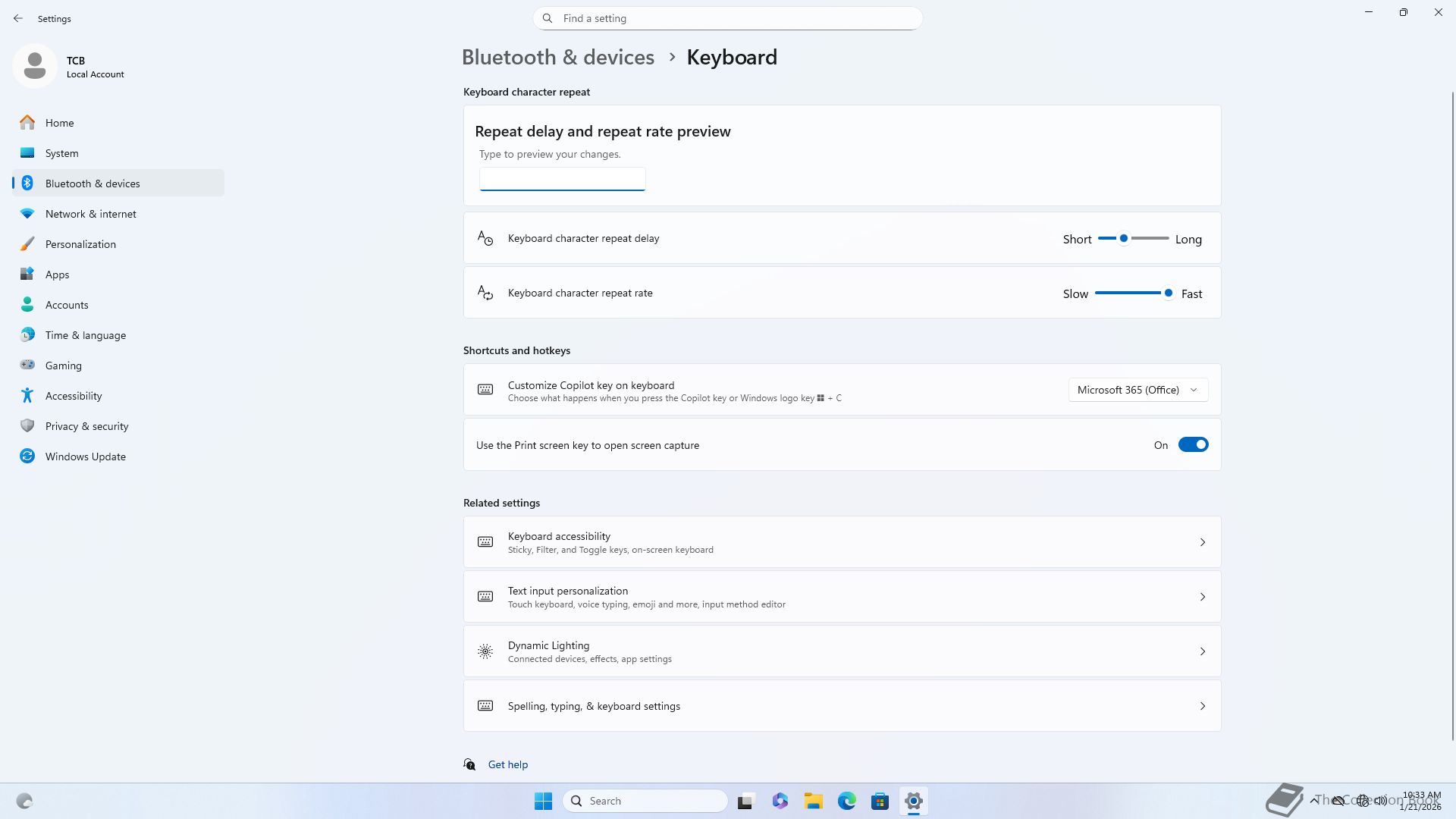
Task: Click the repeat preview text box
Action: (562, 179)
